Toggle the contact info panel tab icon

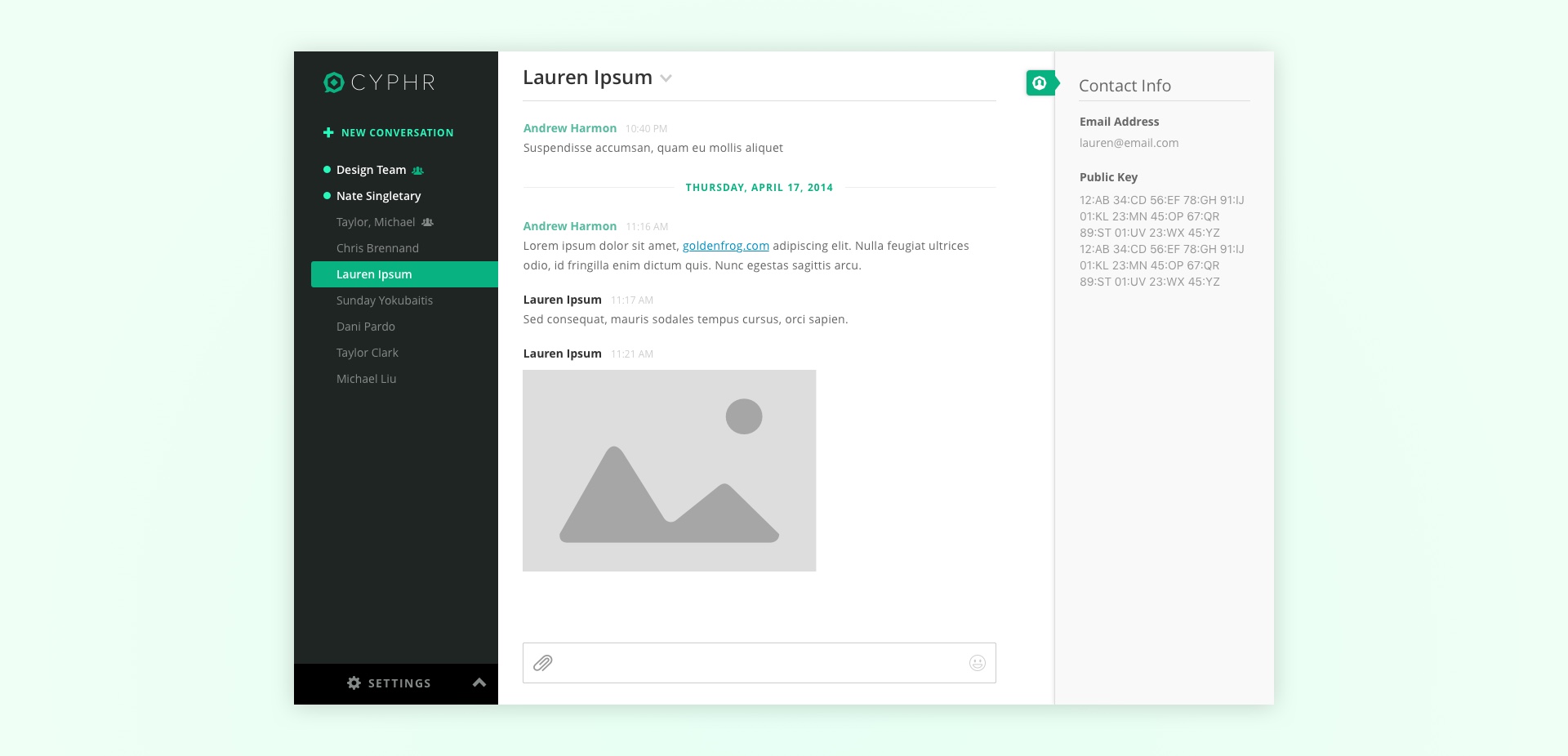tap(1040, 82)
